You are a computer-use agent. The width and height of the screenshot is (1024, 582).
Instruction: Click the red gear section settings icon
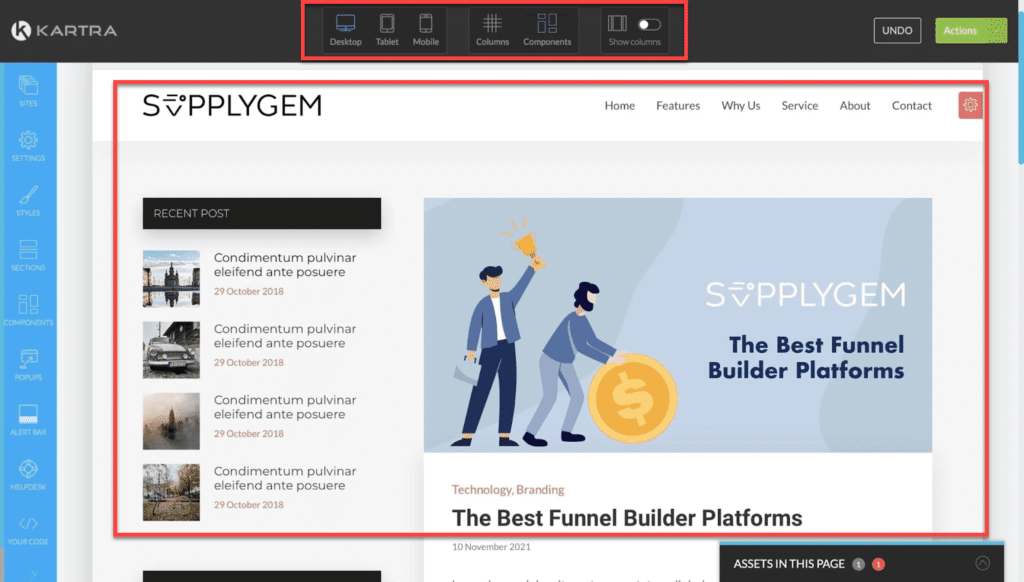click(970, 105)
